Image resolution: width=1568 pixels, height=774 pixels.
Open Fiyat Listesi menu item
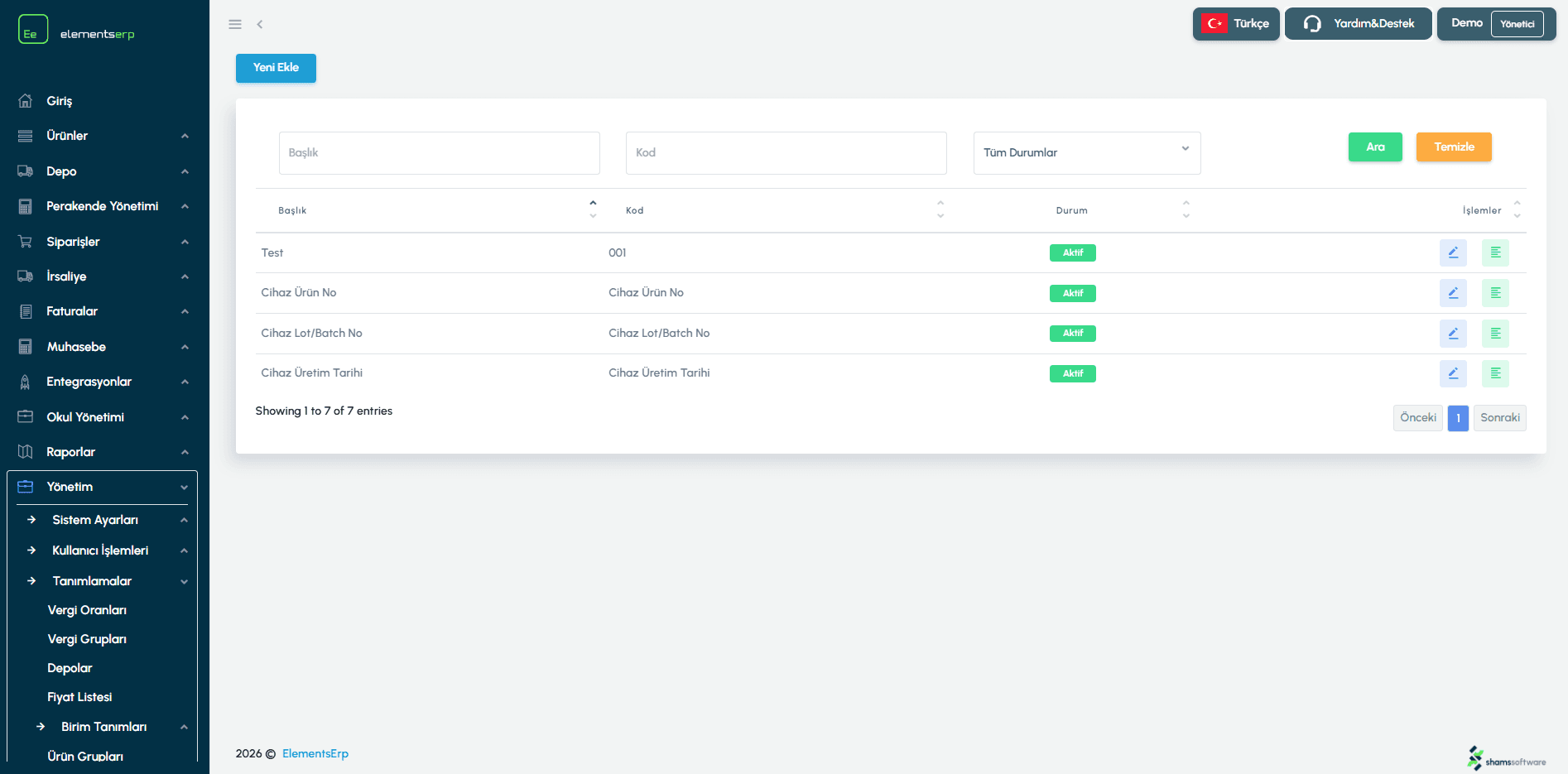click(x=79, y=697)
